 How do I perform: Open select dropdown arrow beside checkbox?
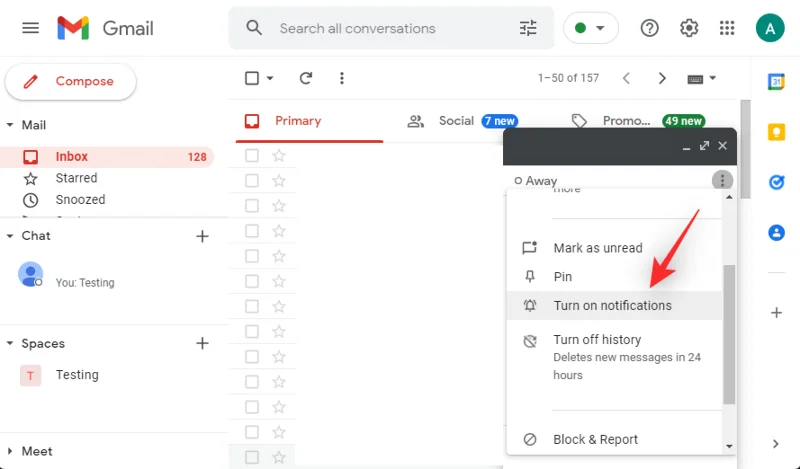coord(270,78)
